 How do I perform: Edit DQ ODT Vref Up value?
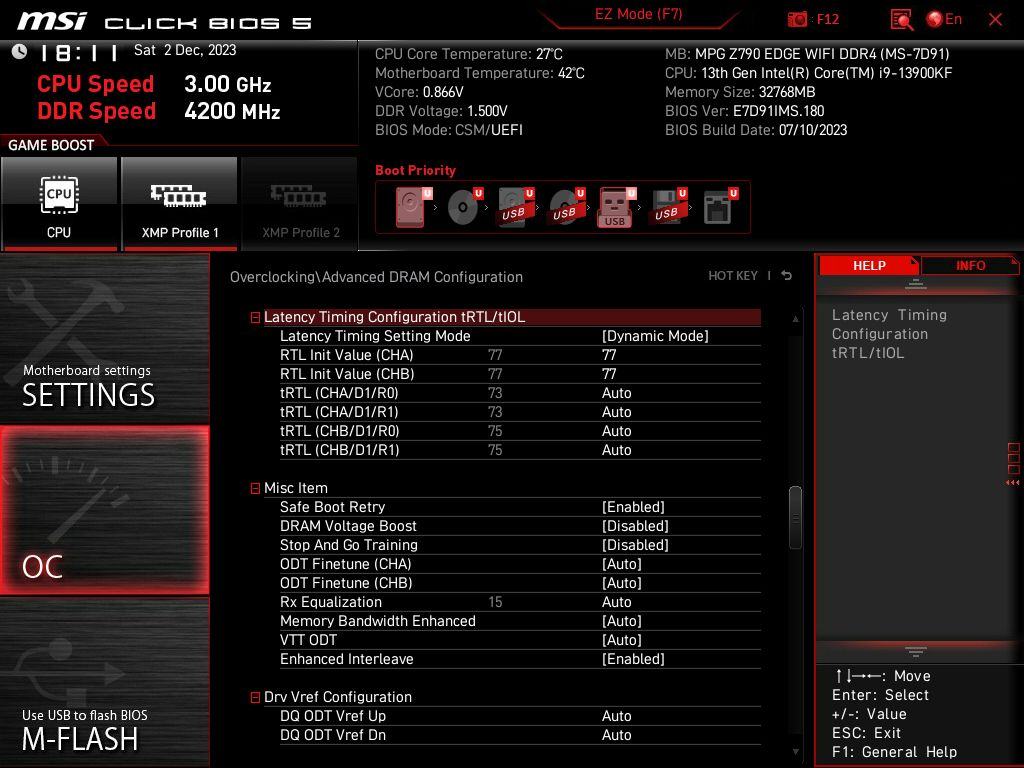[x=616, y=716]
